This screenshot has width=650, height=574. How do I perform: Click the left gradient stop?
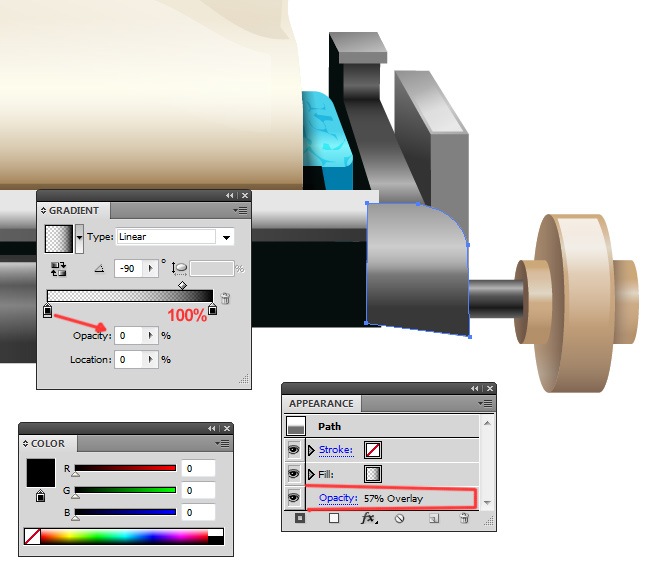[48, 311]
